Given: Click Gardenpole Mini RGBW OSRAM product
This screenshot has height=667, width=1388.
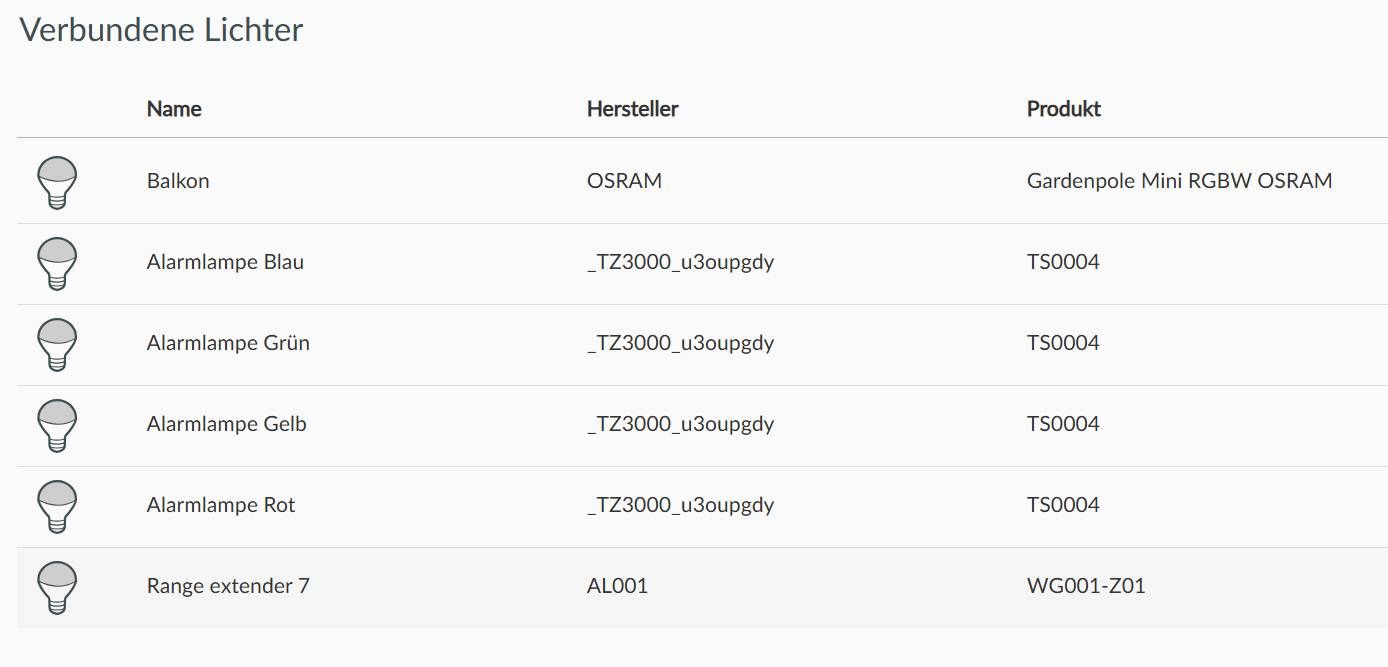Looking at the screenshot, I should pos(1180,181).
